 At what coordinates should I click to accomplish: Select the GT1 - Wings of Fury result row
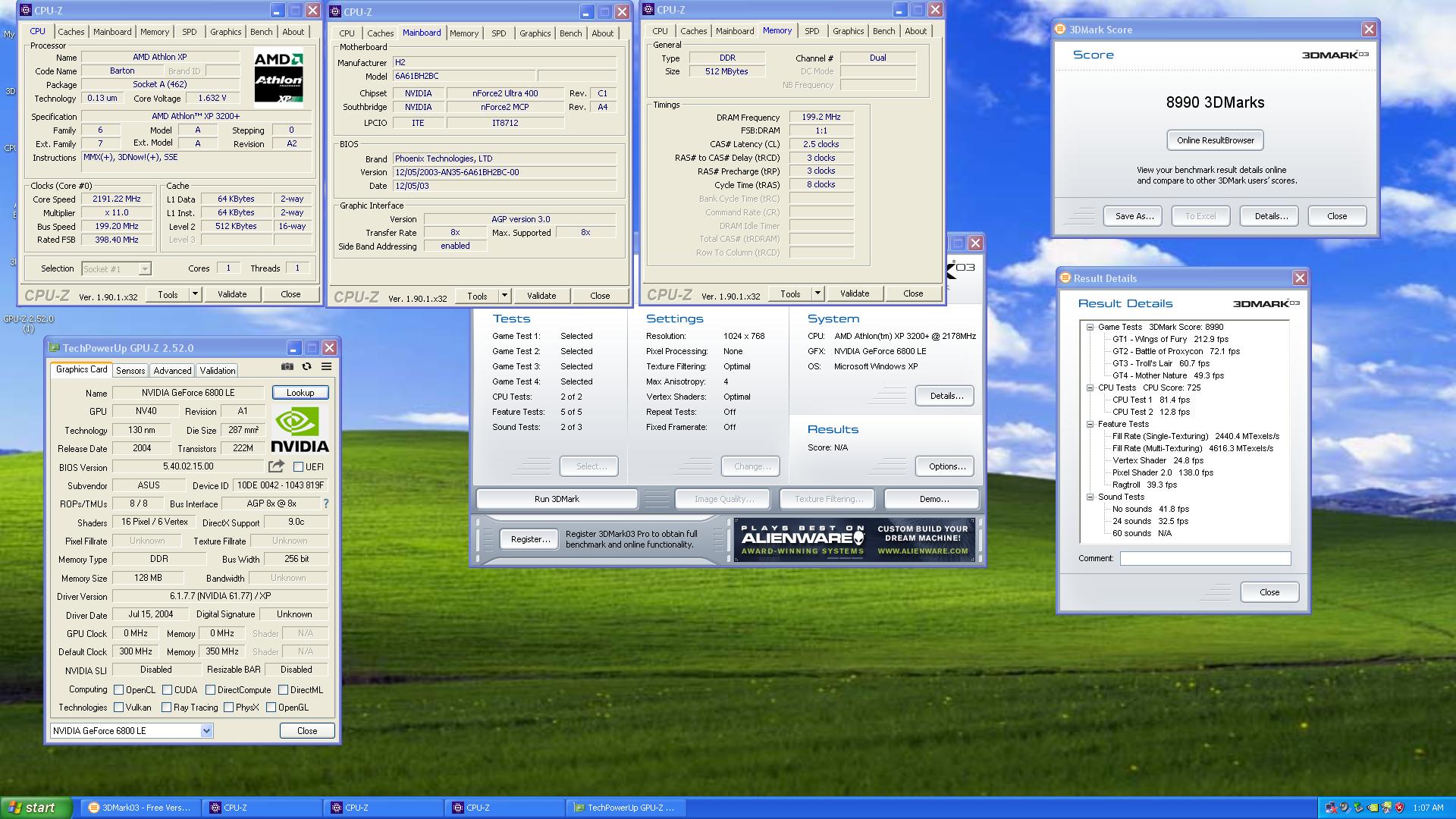1170,339
